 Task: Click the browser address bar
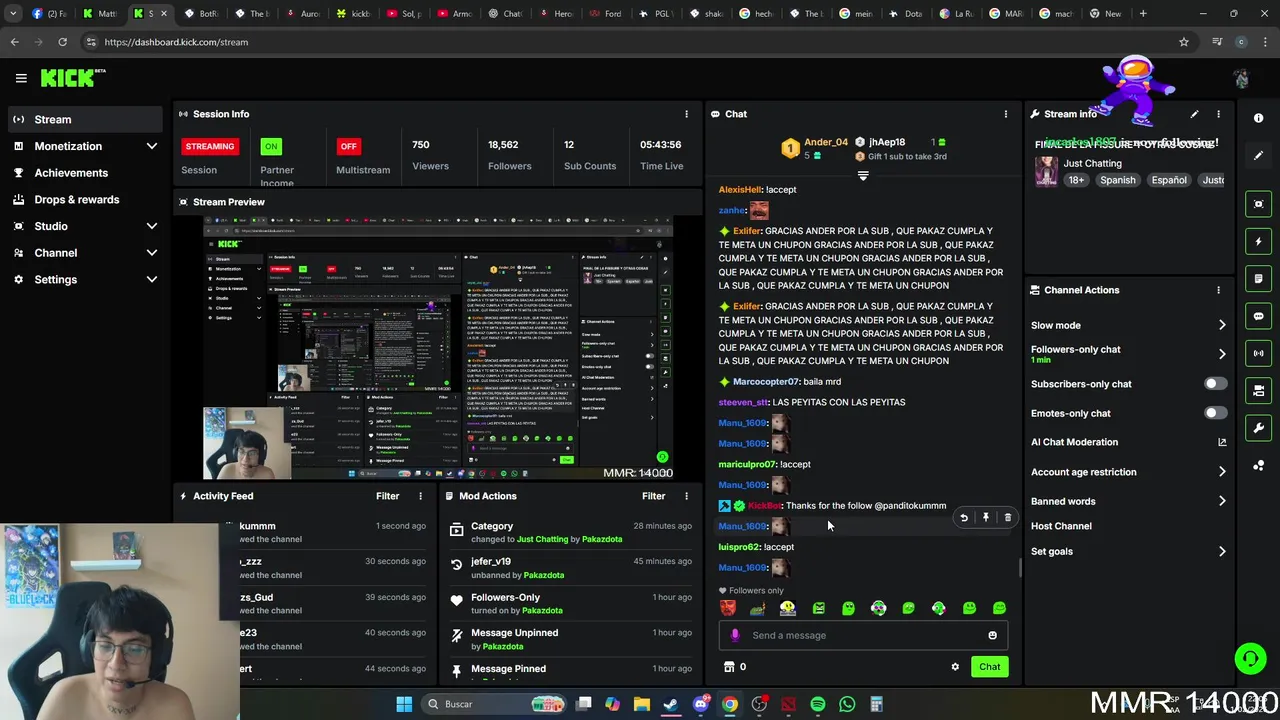[630, 42]
